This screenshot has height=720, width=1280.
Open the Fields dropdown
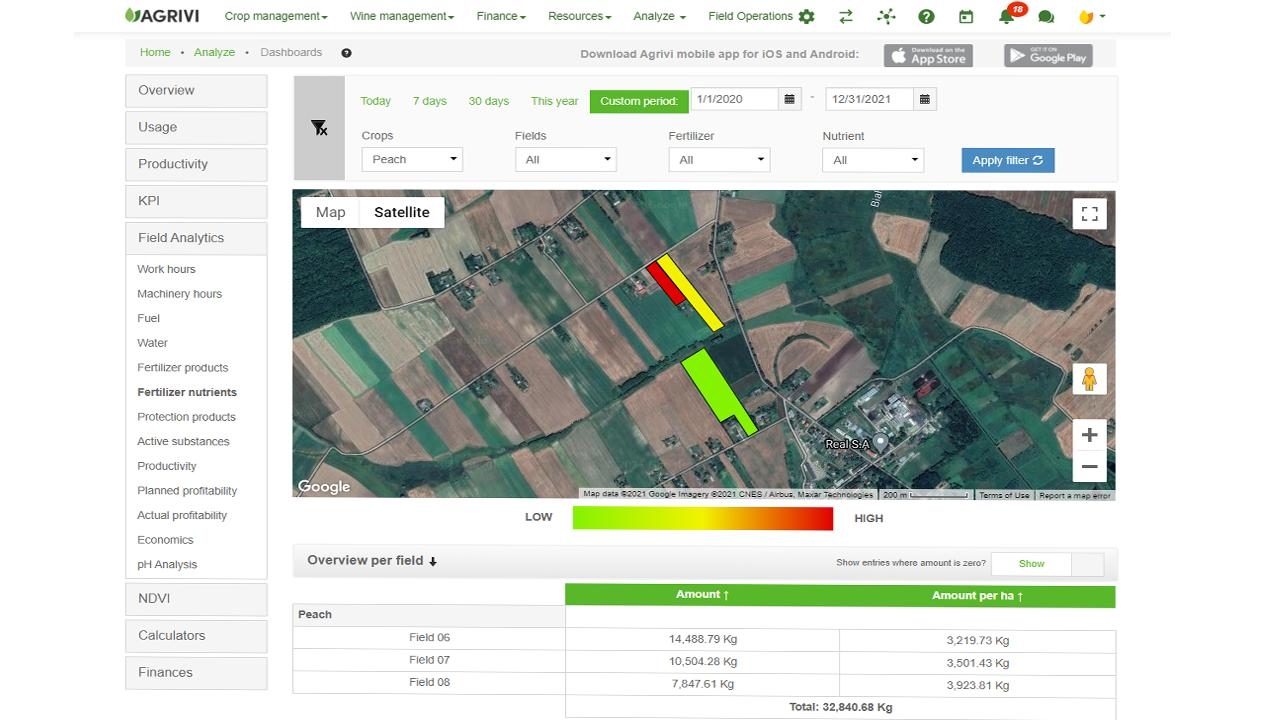click(566, 160)
